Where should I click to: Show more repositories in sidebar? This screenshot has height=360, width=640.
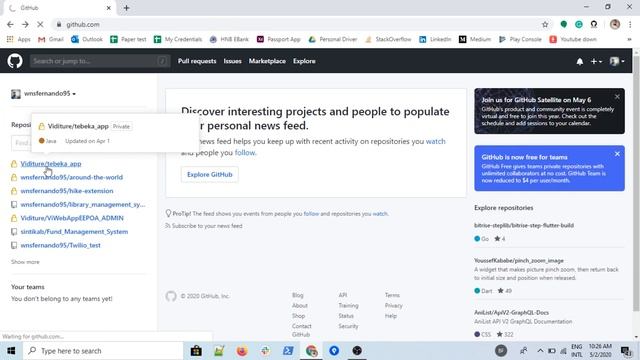pyautogui.click(x=25, y=262)
